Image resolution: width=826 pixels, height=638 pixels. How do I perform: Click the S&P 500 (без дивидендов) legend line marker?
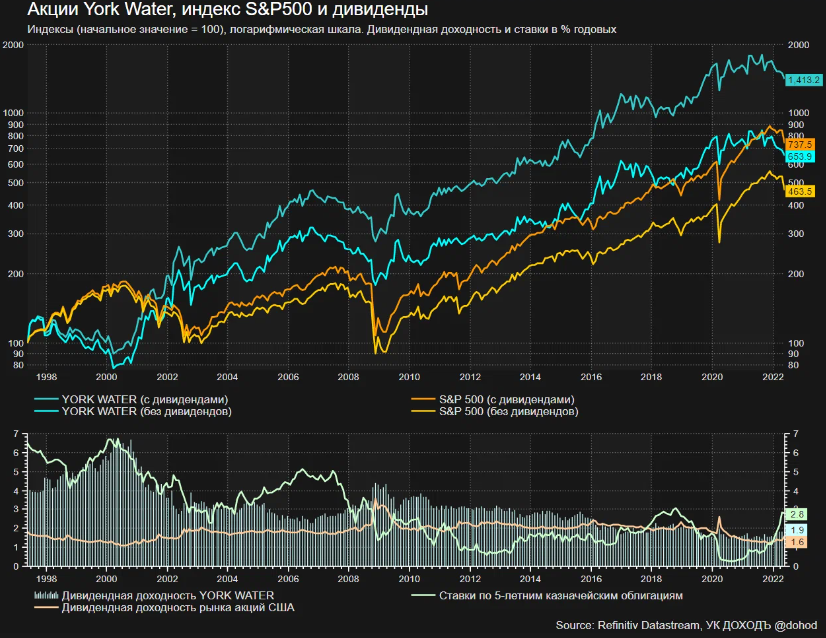click(x=427, y=411)
